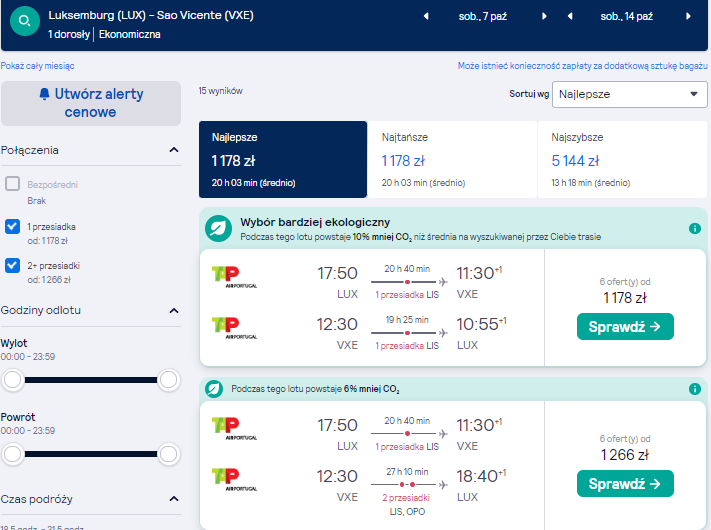
Task: Click TAP Air Portugal logo of first flight
Action: [234, 277]
